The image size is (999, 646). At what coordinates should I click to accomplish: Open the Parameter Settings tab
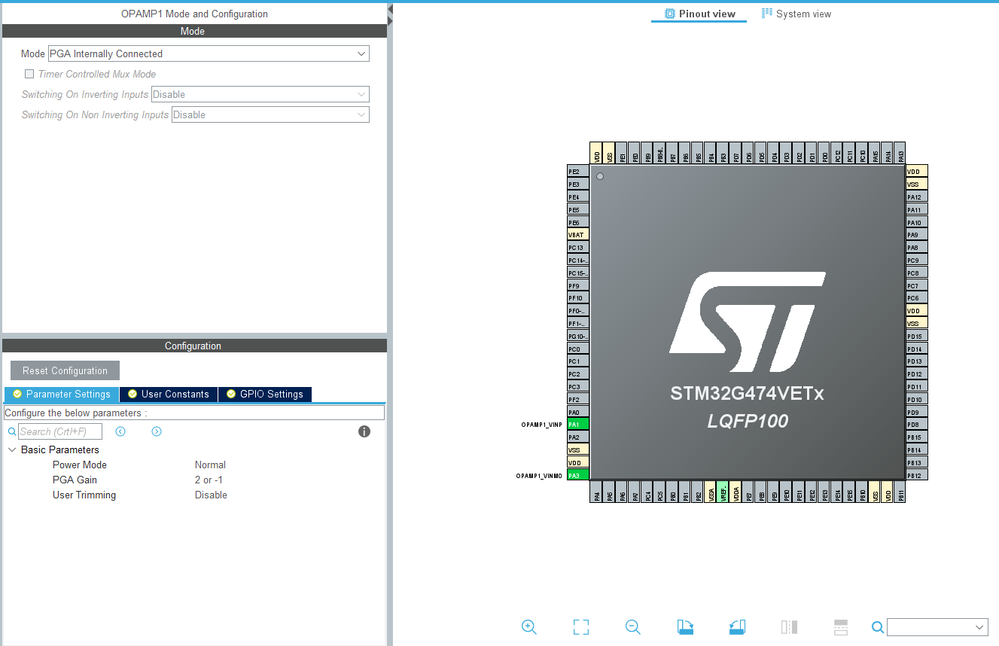point(62,394)
